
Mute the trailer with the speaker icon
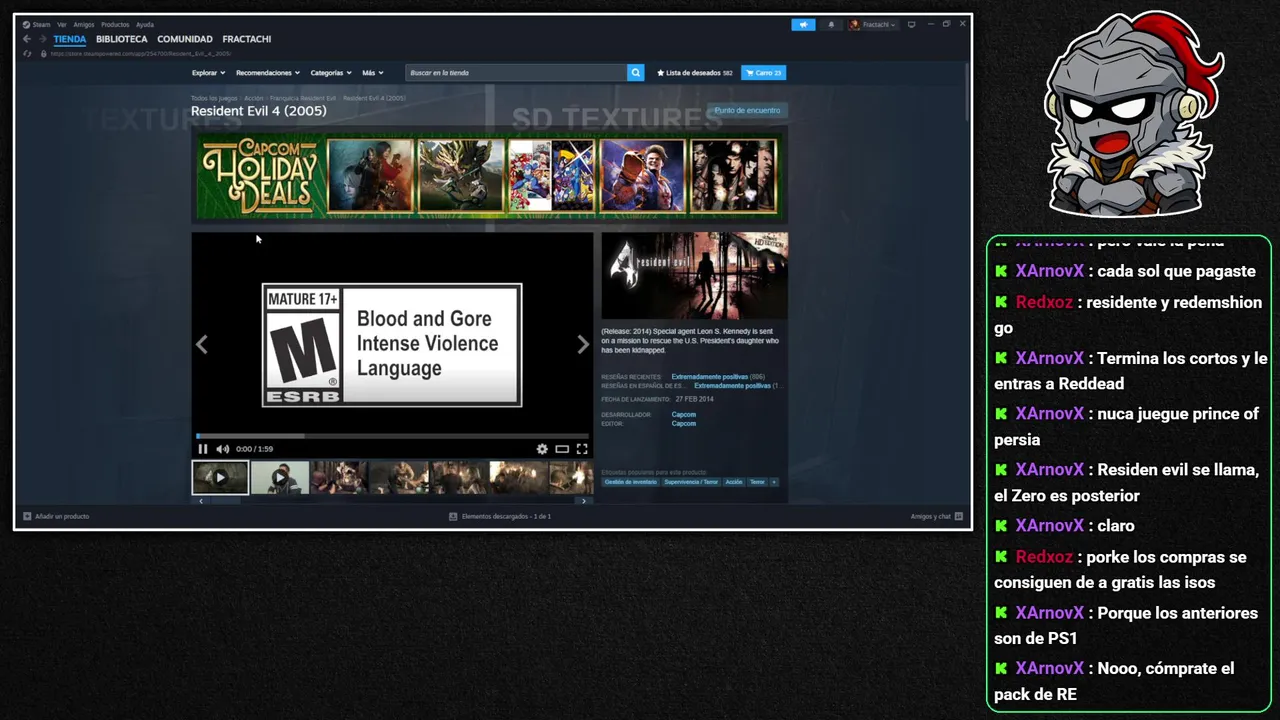222,449
